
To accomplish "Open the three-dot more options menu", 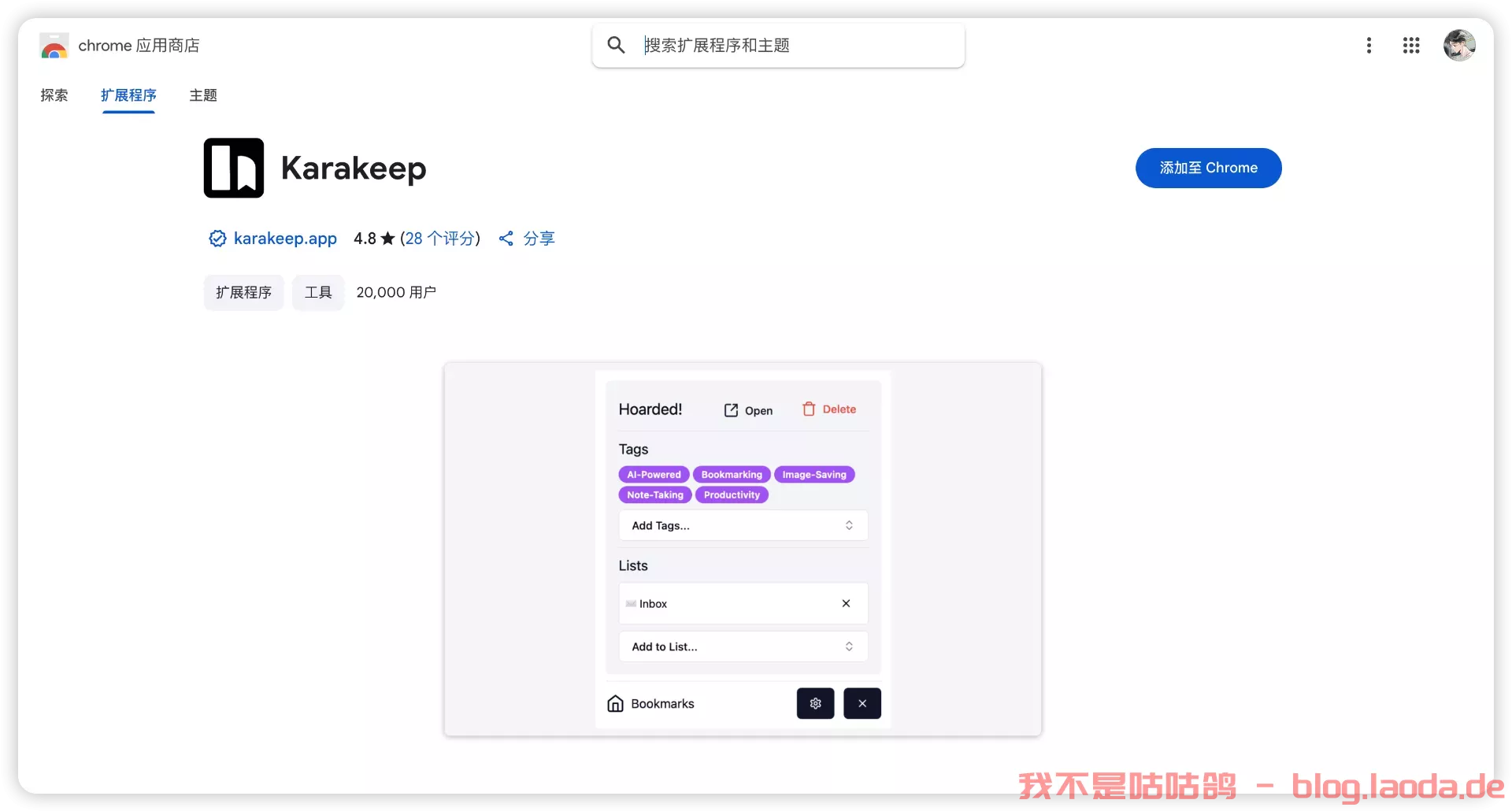I will 1369,46.
